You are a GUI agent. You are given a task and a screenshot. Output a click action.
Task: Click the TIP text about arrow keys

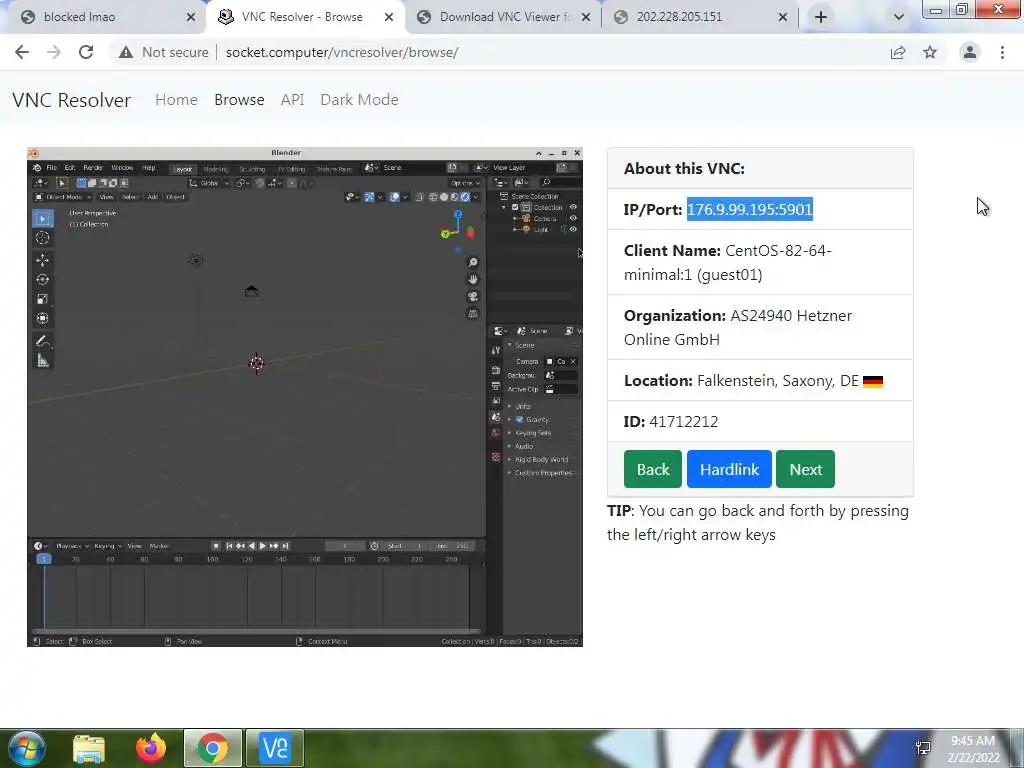758,522
